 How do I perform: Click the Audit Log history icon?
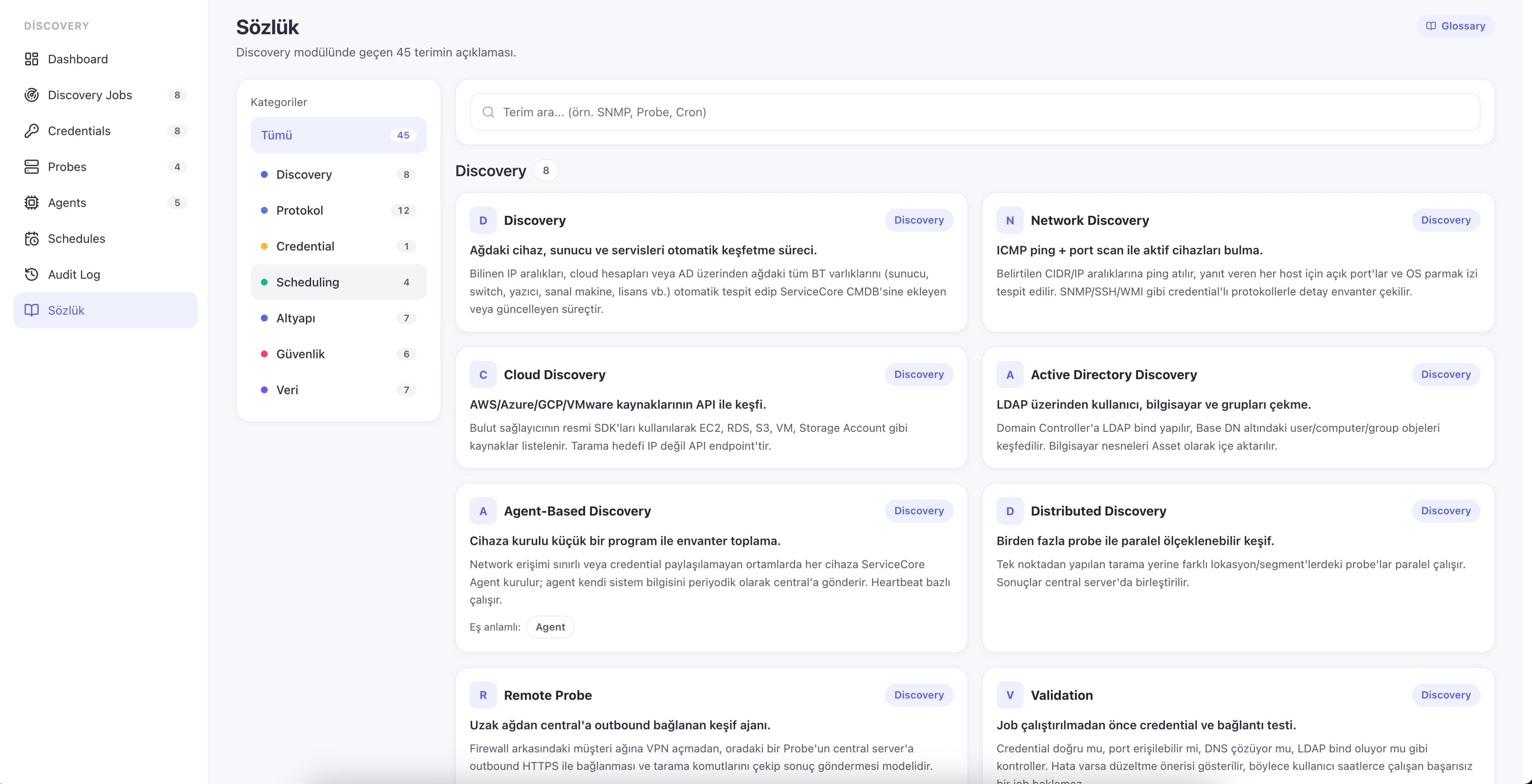pyautogui.click(x=32, y=274)
